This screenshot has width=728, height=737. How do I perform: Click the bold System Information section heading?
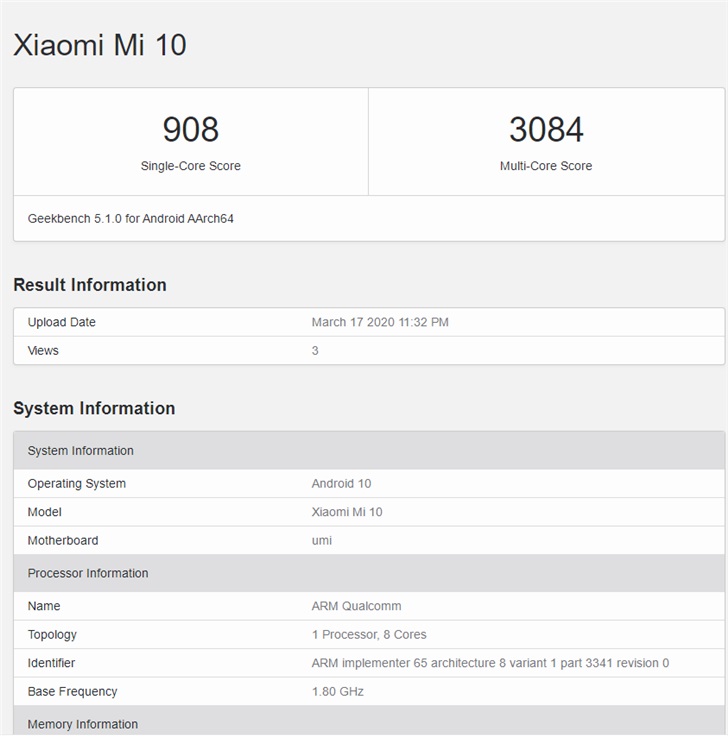point(94,408)
